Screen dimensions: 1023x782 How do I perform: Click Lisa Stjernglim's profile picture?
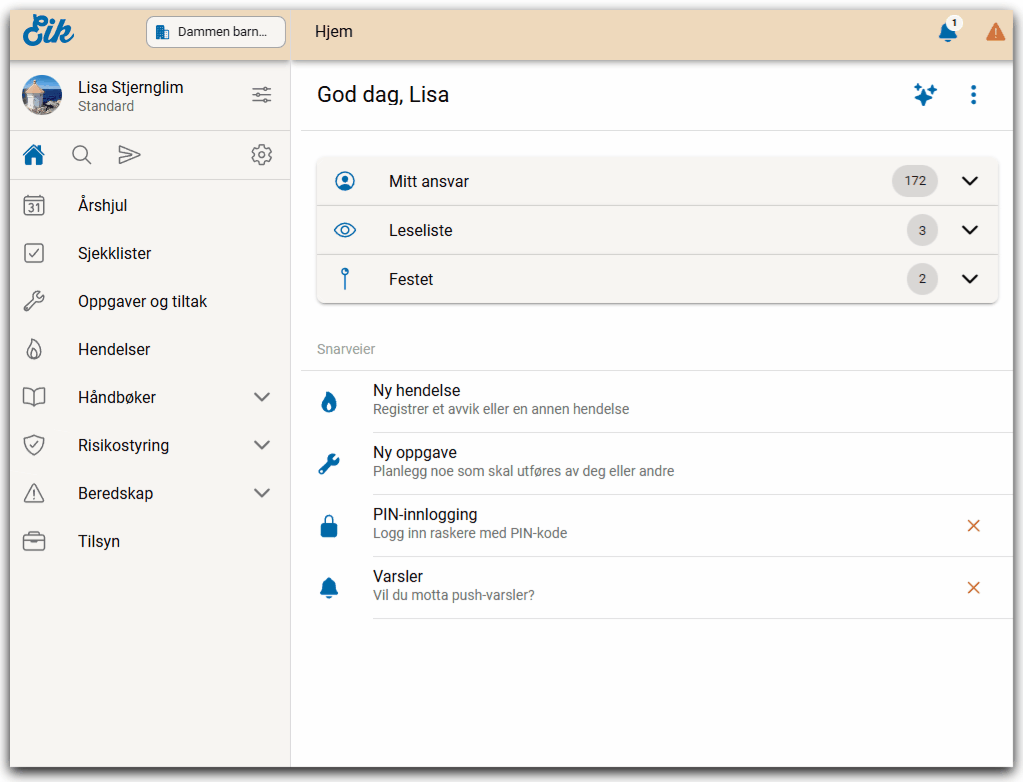point(42,95)
